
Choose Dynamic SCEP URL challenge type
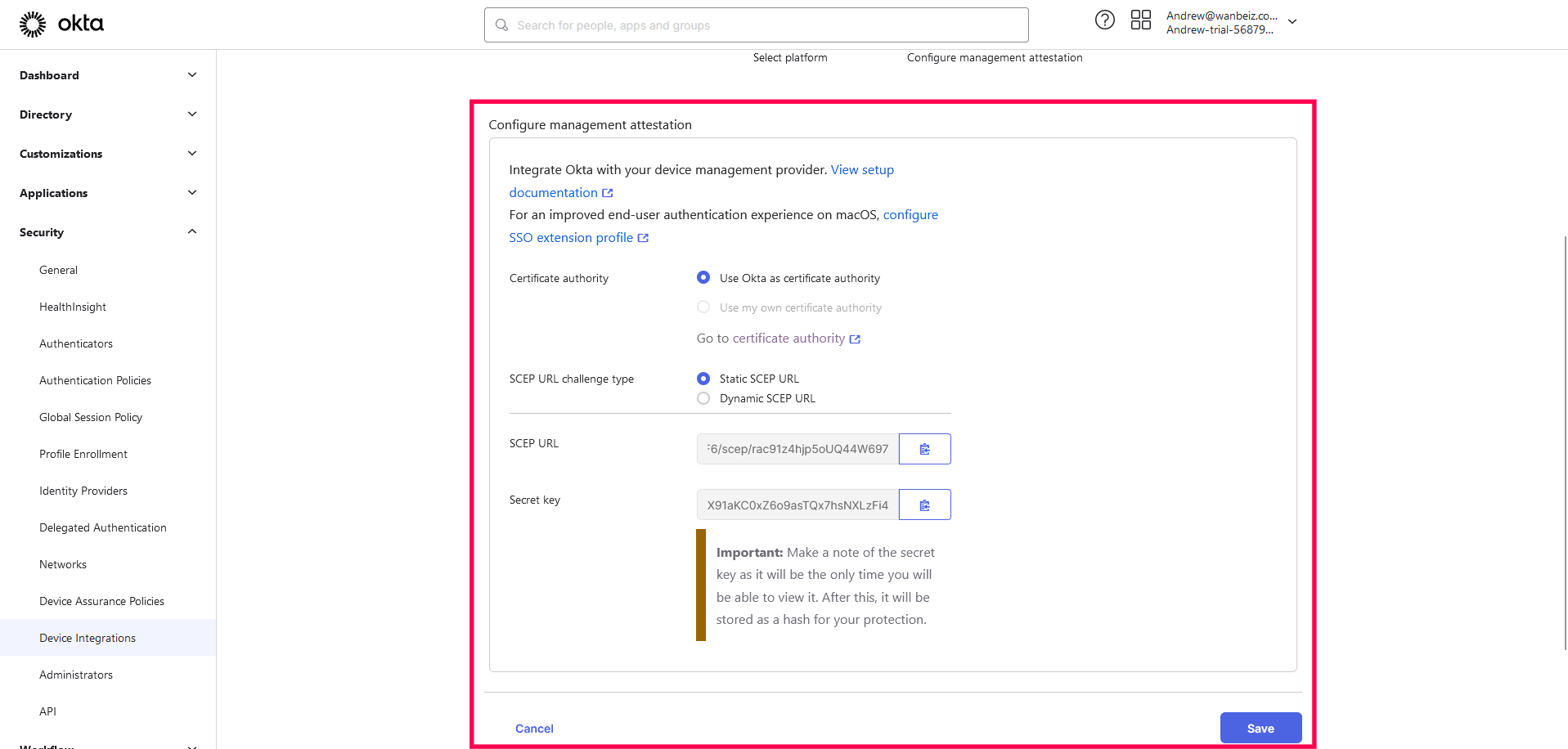coord(703,398)
